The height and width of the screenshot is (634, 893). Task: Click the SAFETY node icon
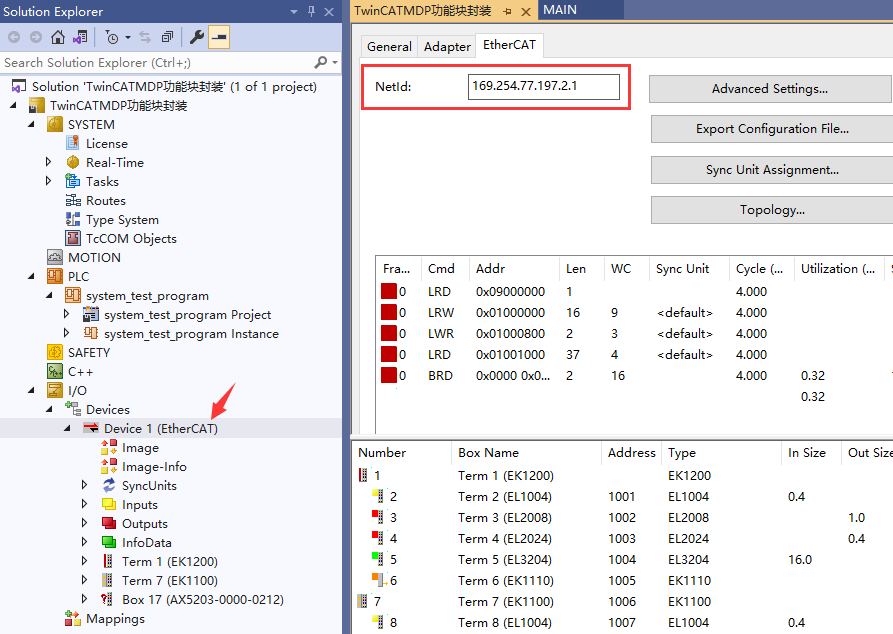[55, 352]
